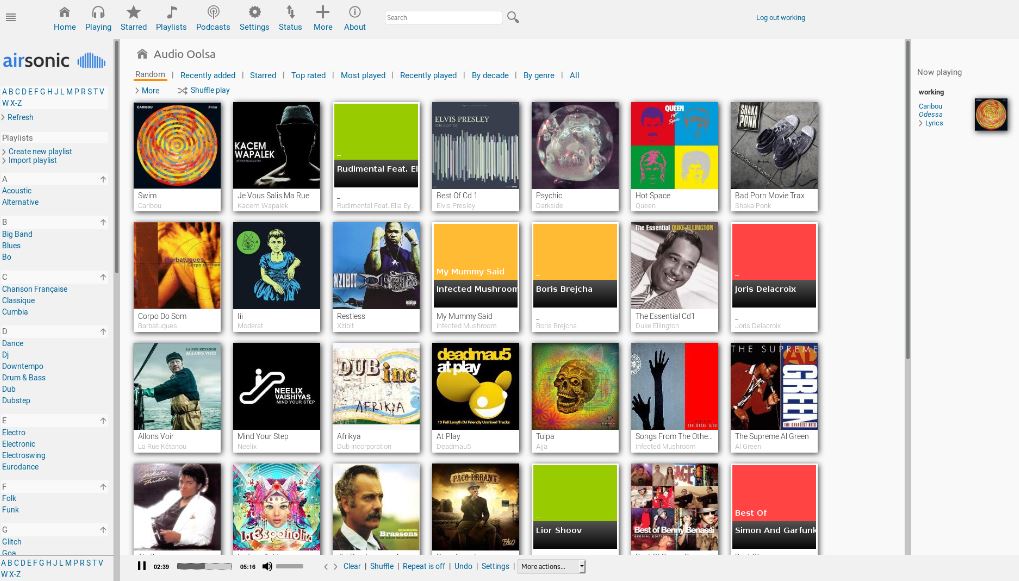Open the Drum & Bass genre
This screenshot has height=581, width=1019.
[23, 378]
